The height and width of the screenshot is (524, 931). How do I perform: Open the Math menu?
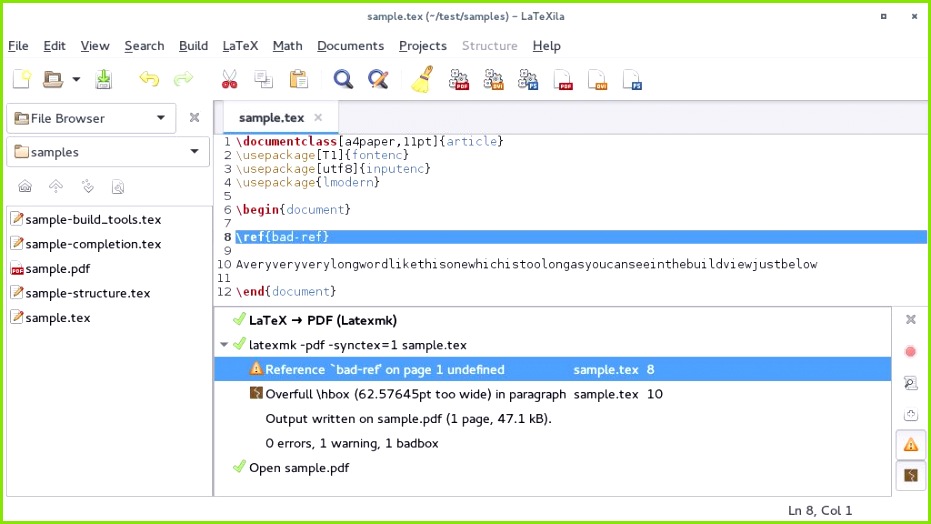[287, 46]
